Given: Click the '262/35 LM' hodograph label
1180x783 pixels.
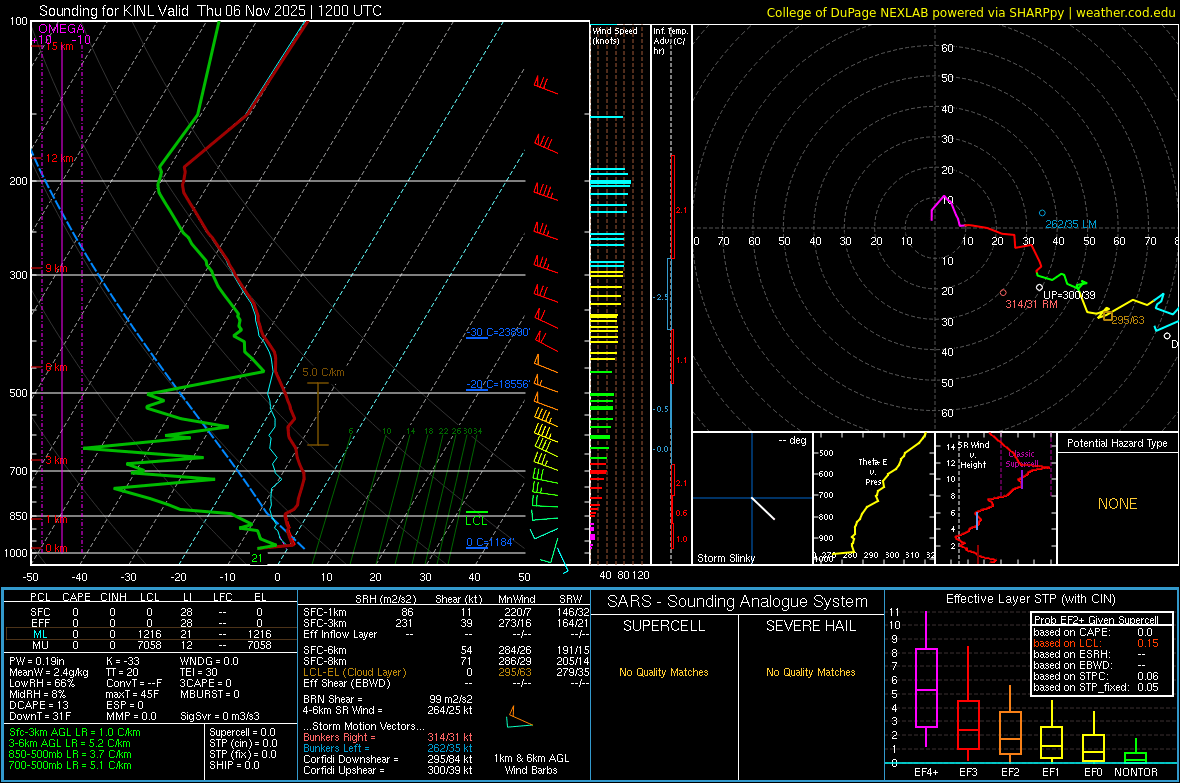Looking at the screenshot, I should point(1070,224).
